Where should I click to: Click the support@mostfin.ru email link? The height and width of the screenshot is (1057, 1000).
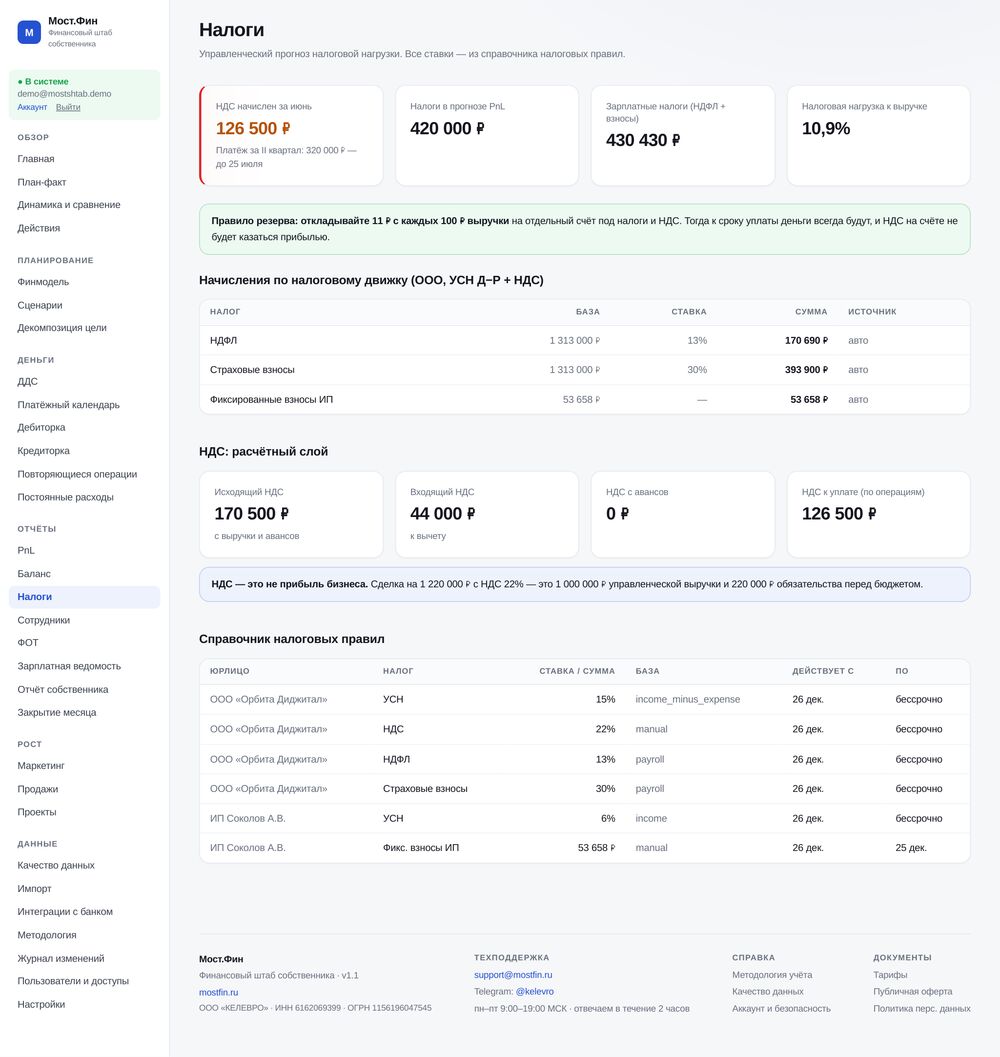pyautogui.click(x=513, y=975)
